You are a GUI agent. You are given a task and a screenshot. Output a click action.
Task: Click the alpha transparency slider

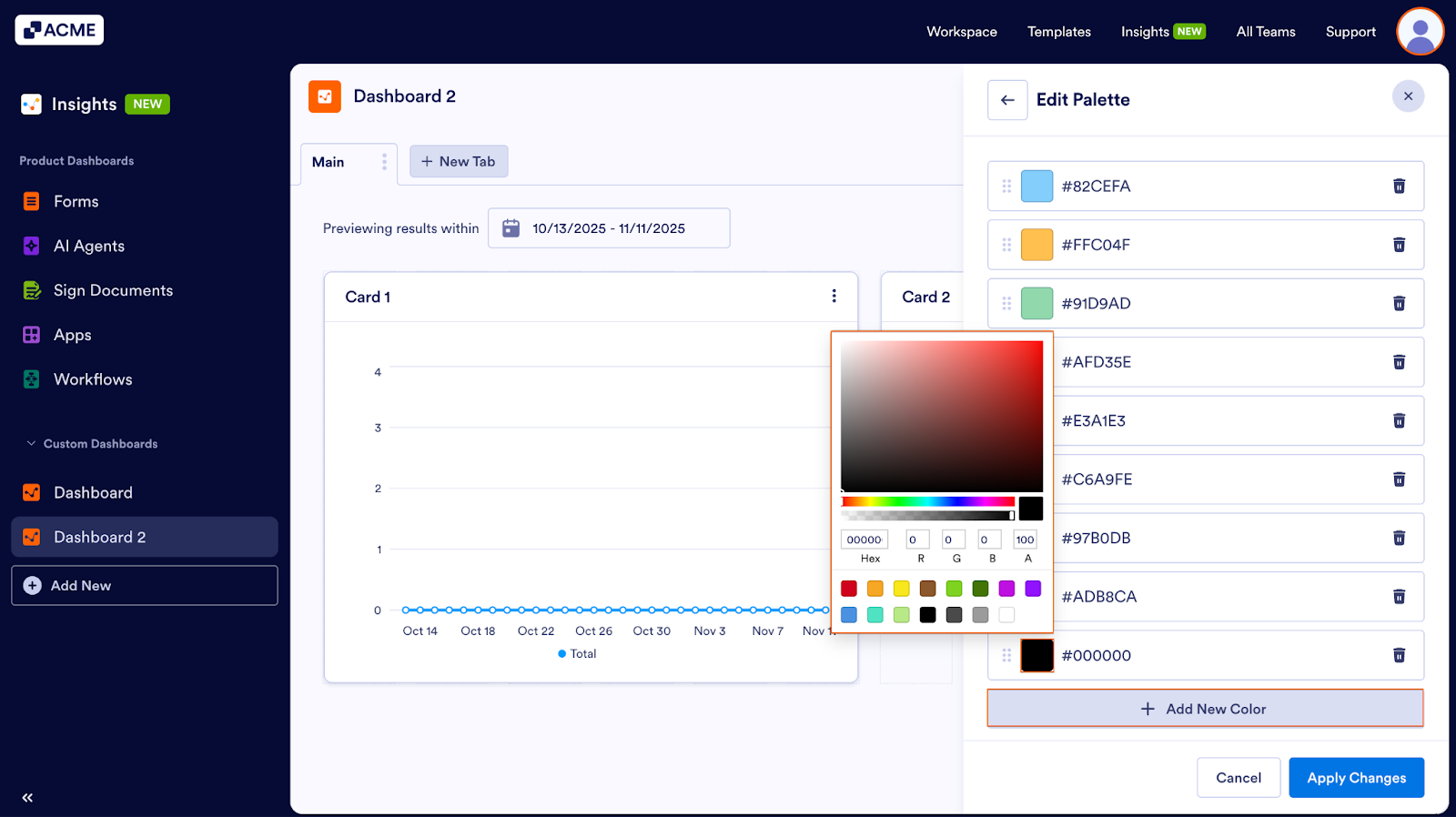(x=927, y=516)
